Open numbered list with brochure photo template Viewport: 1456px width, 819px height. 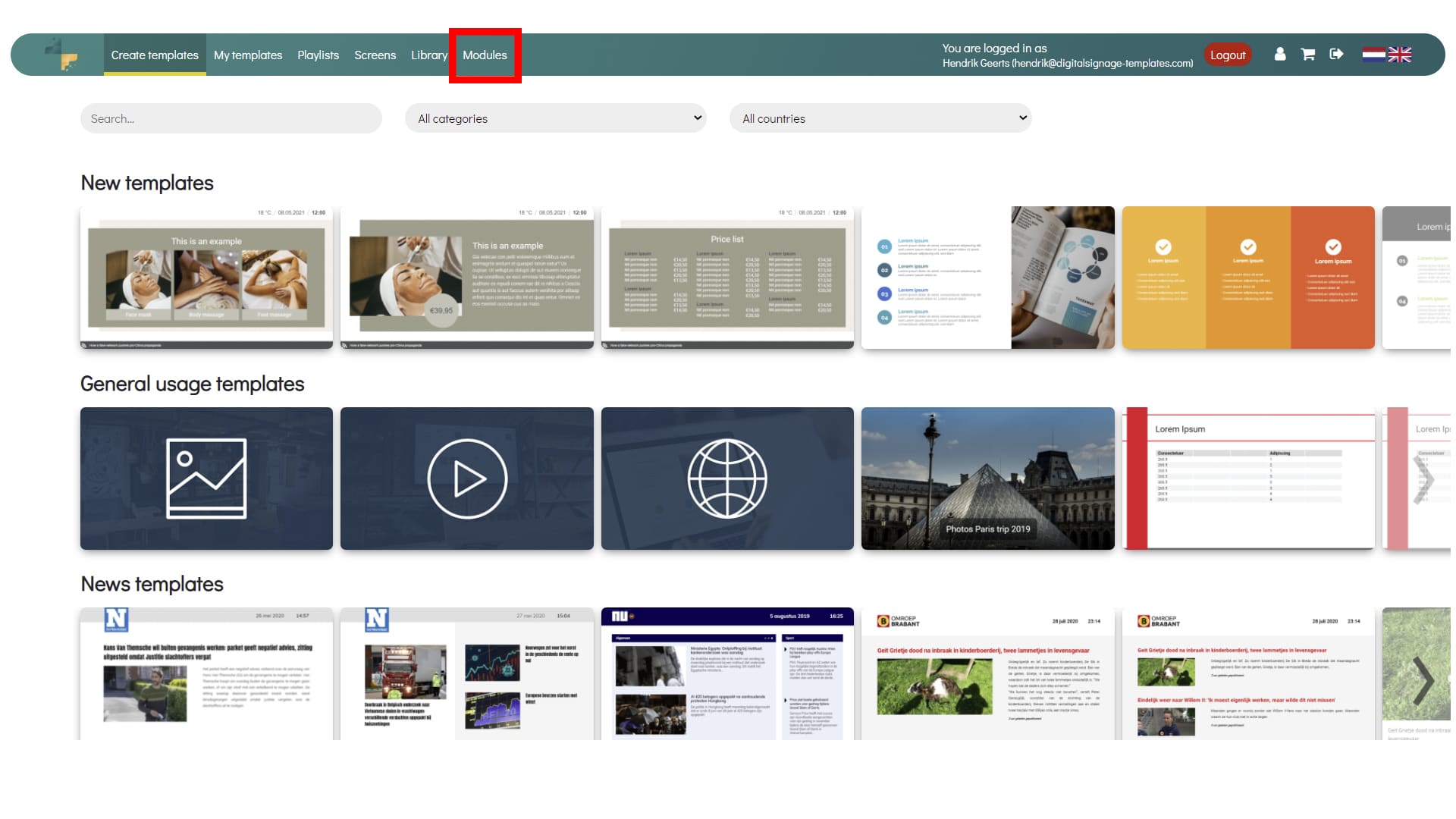(988, 278)
